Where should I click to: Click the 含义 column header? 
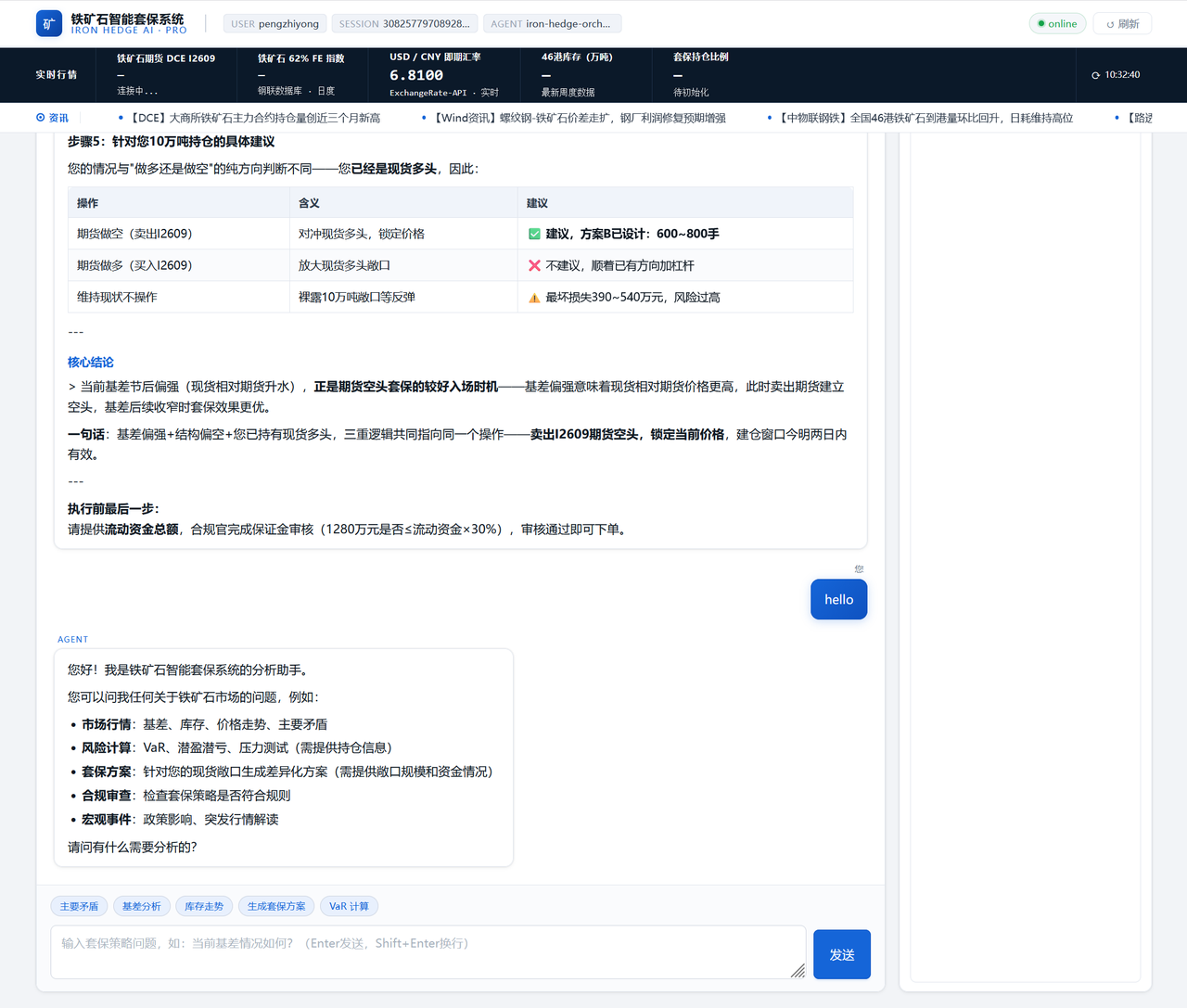click(x=403, y=202)
